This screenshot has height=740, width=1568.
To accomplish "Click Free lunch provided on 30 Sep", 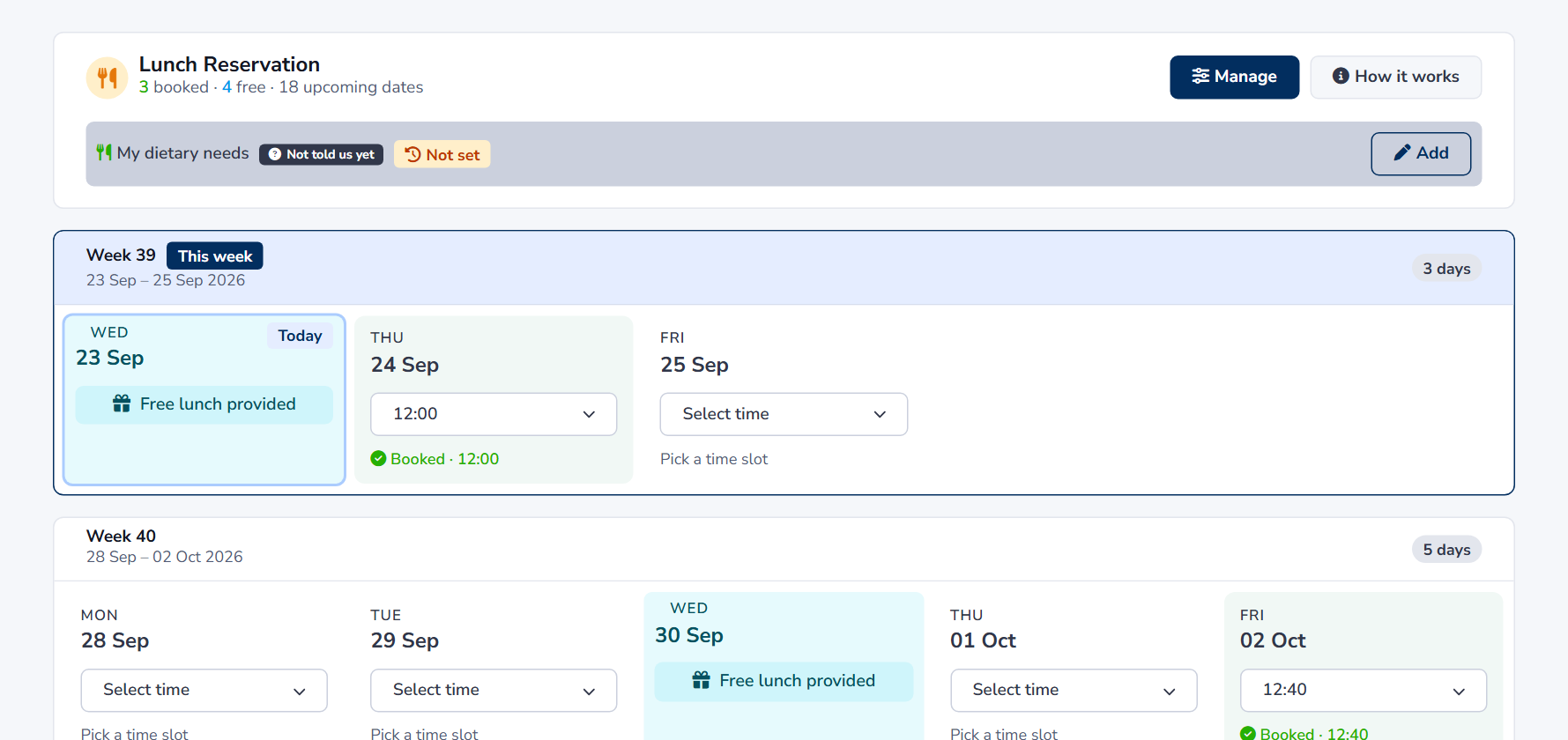I will pos(784,681).
